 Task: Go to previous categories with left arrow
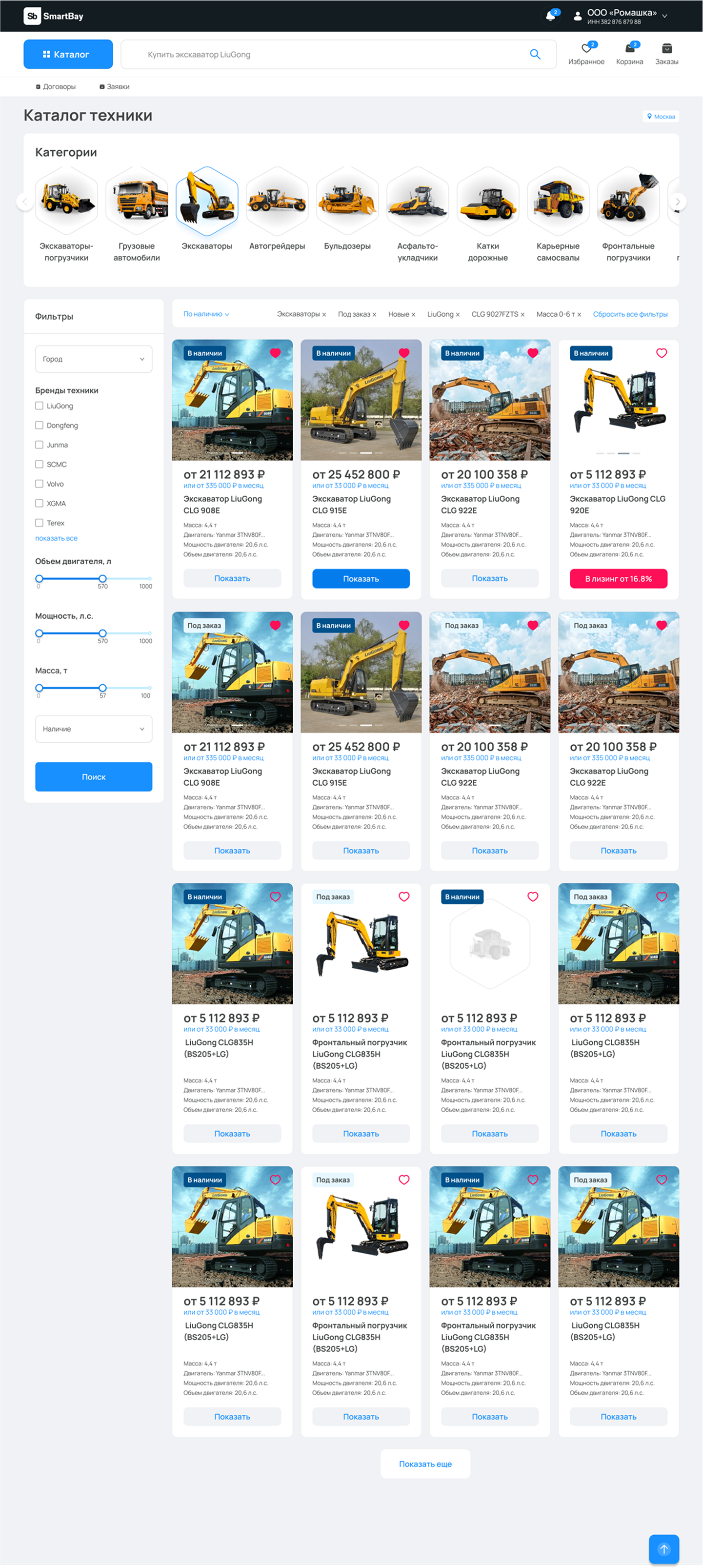pyautogui.click(x=25, y=202)
